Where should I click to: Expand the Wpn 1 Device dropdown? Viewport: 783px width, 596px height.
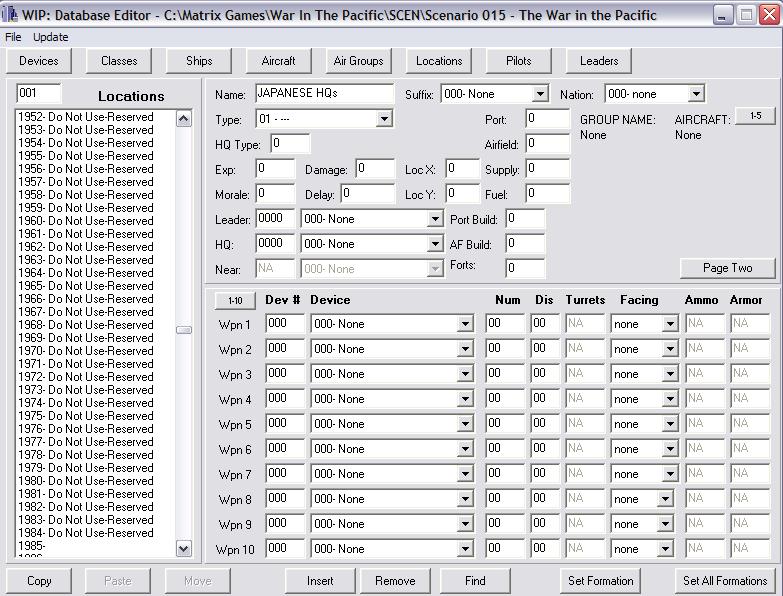465,324
